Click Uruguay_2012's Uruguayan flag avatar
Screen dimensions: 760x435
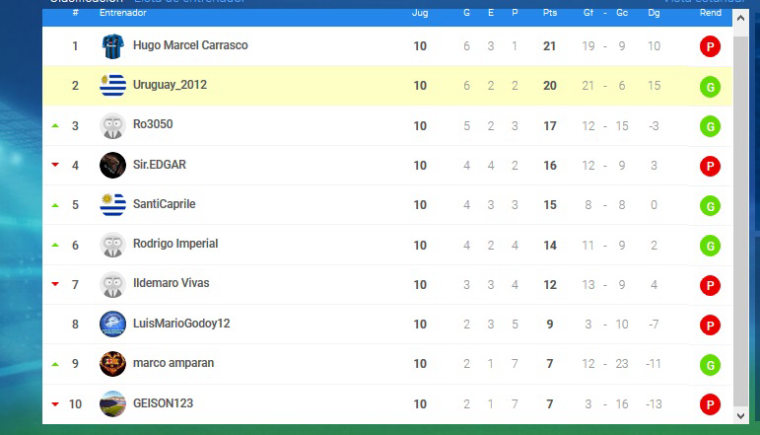click(x=112, y=85)
